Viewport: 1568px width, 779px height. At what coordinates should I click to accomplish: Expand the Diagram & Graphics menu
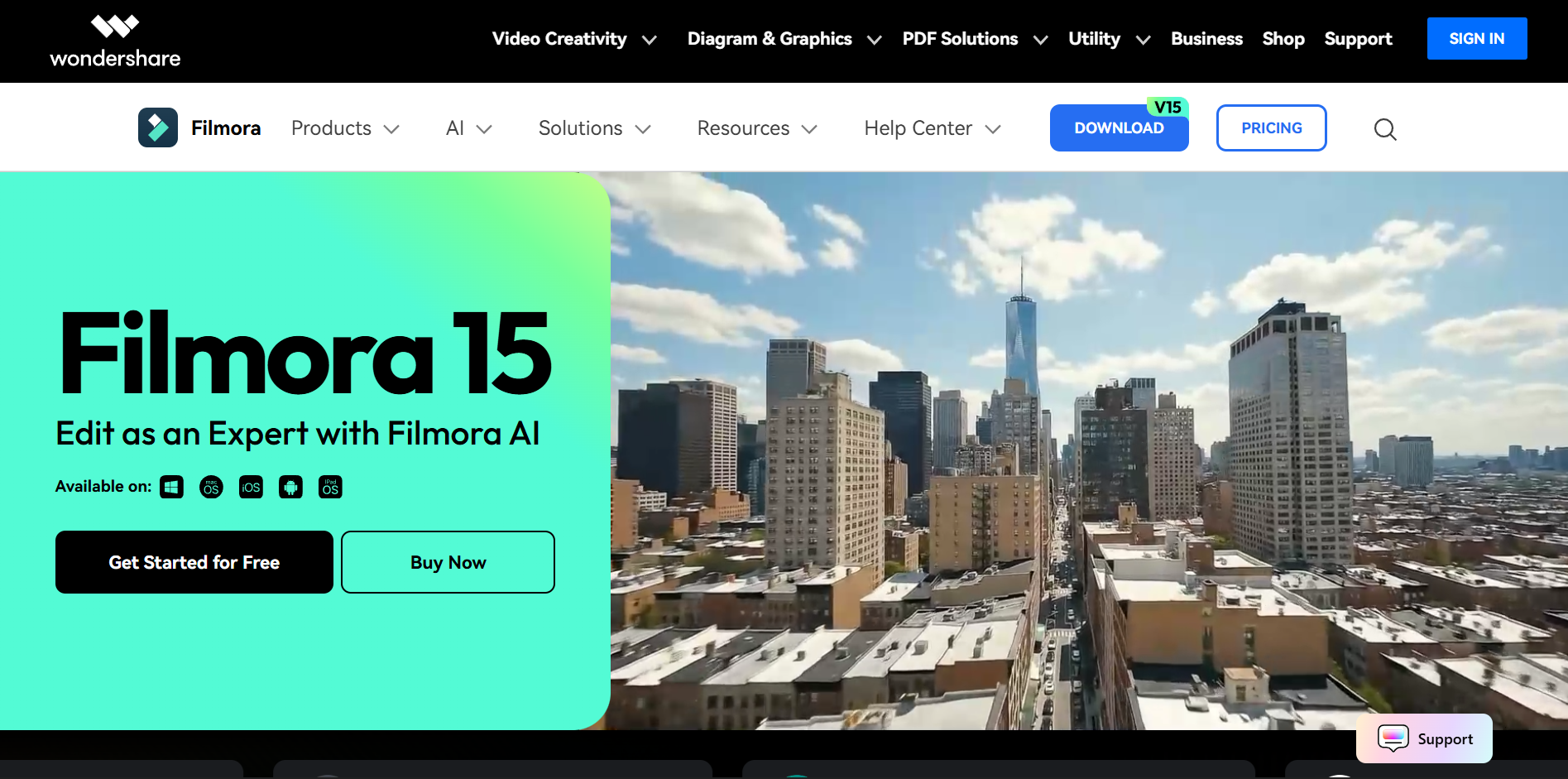point(783,39)
